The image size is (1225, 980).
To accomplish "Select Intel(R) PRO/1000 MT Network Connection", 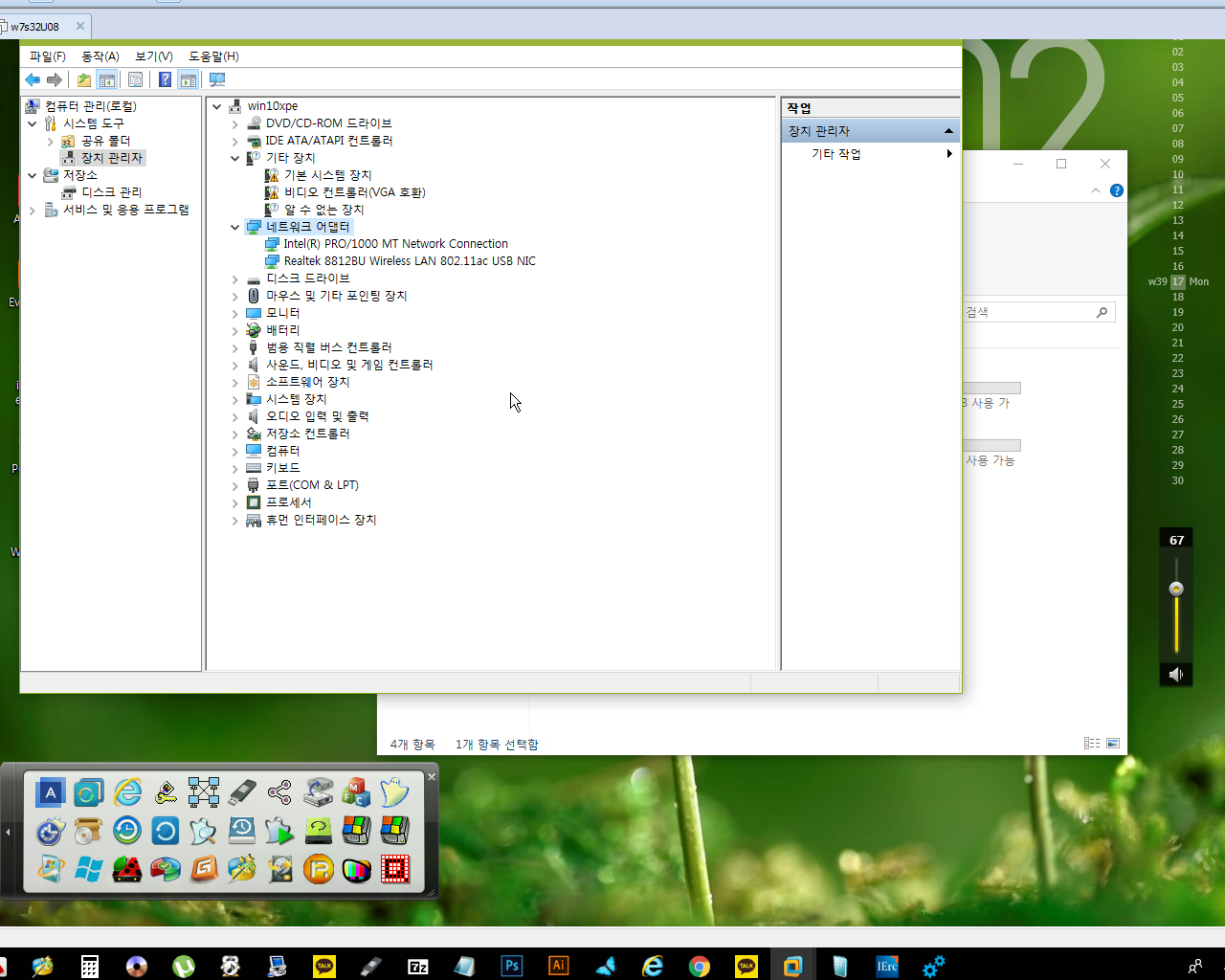I will click(x=395, y=244).
